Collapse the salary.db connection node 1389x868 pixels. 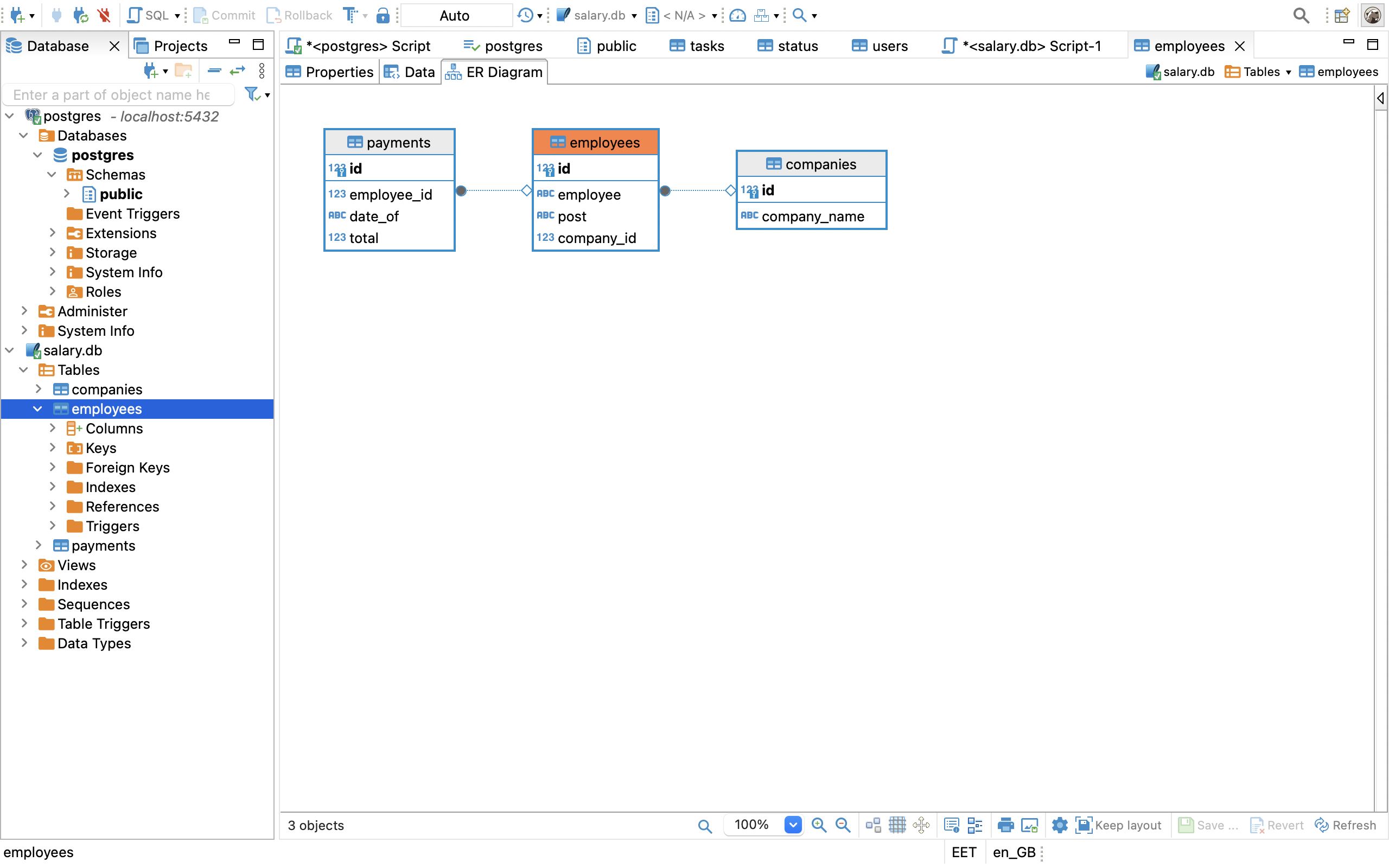click(x=10, y=350)
